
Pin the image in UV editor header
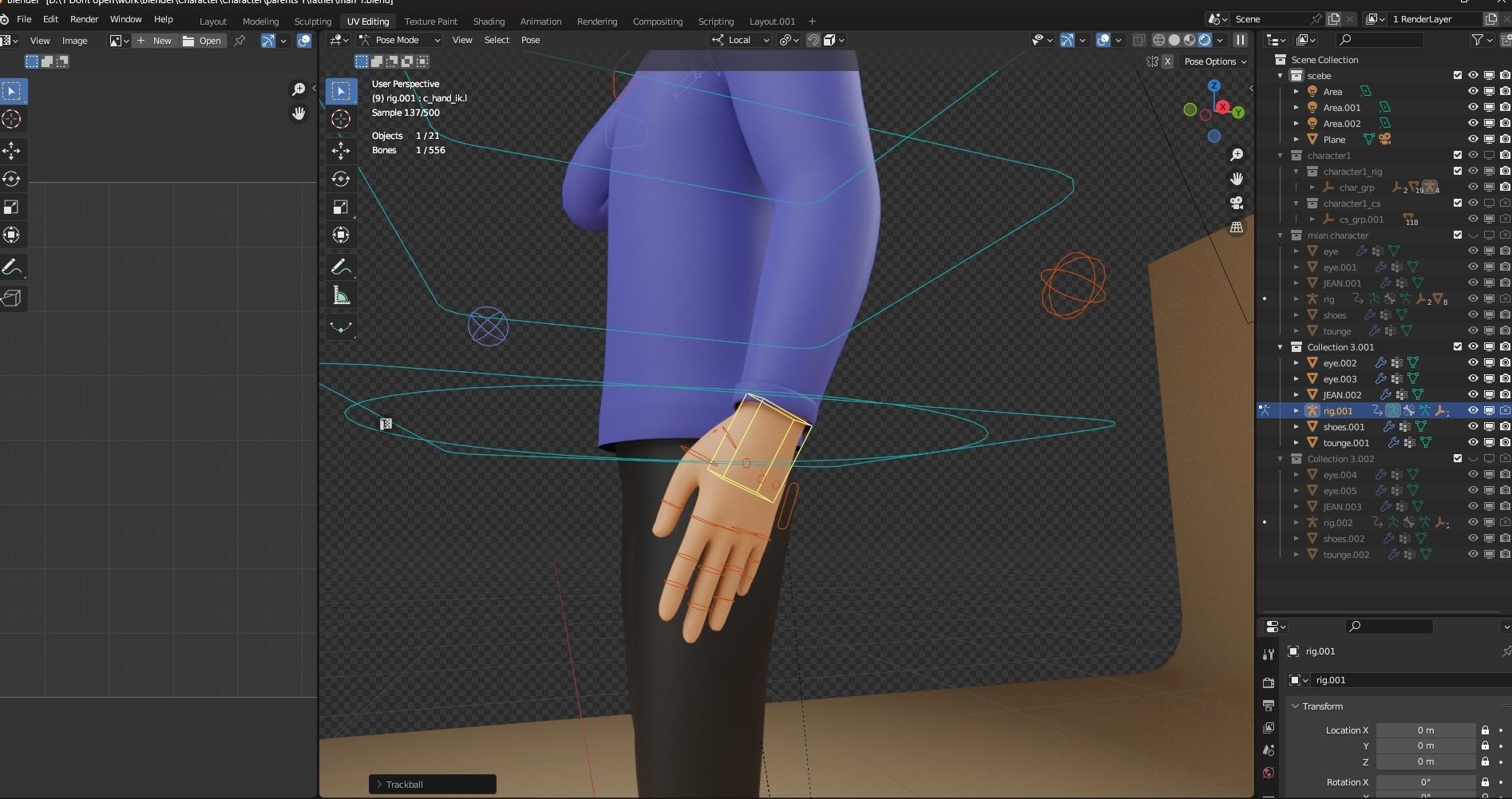pos(239,41)
